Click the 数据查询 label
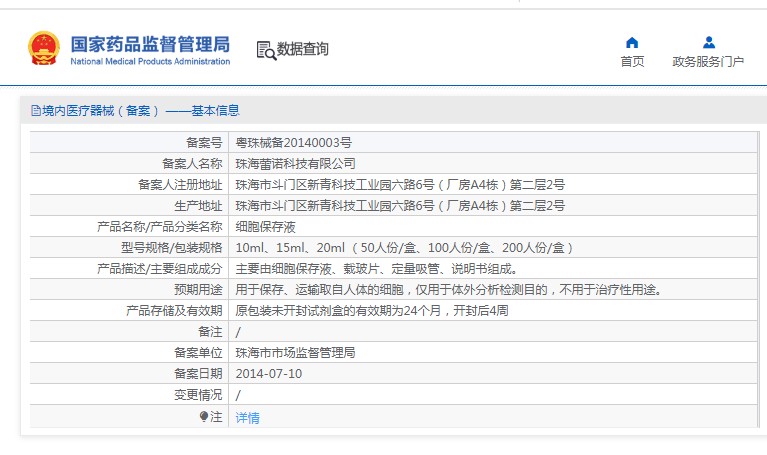The image size is (767, 455). click(x=303, y=49)
